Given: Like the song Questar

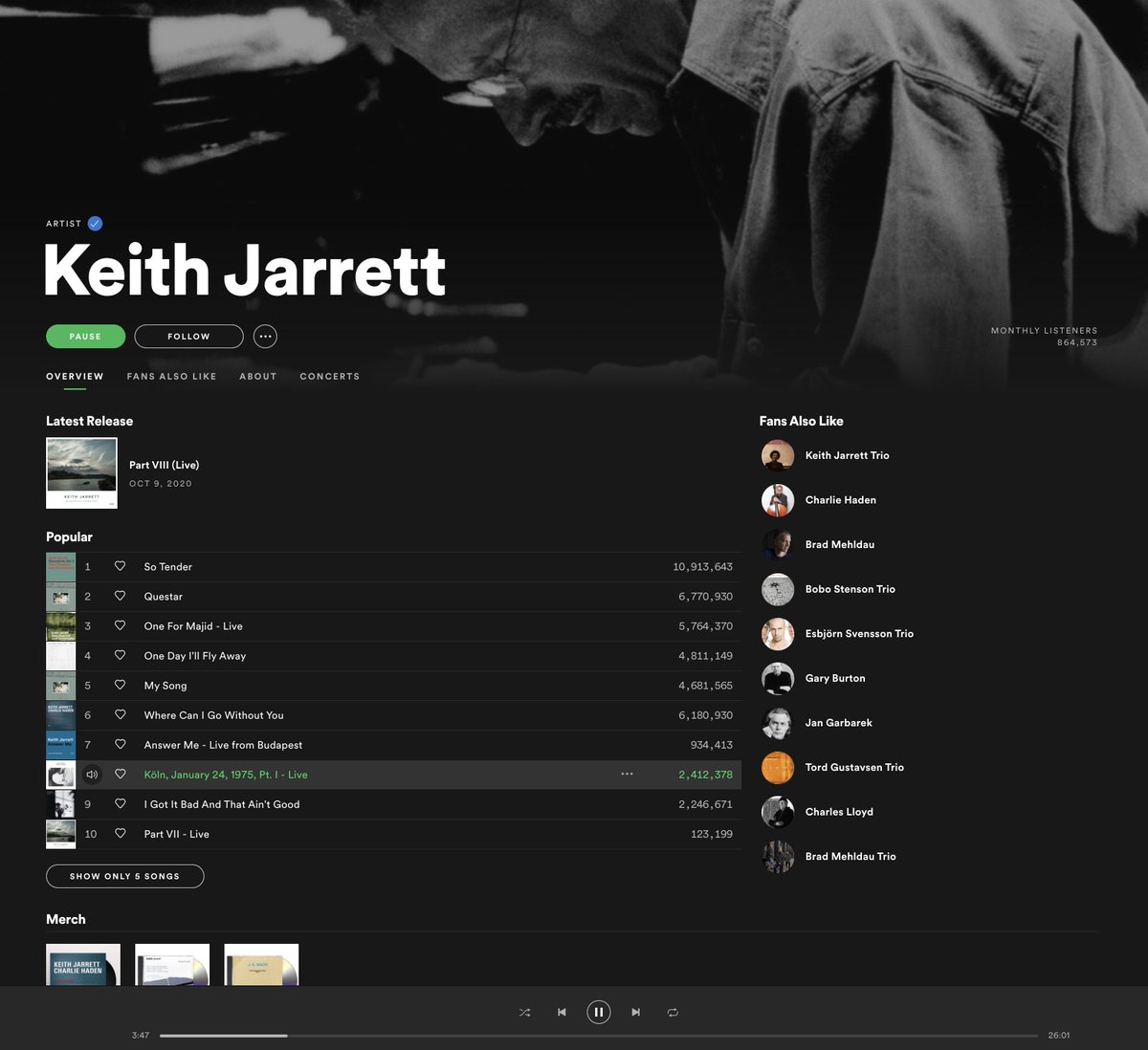Looking at the screenshot, I should pyautogui.click(x=120, y=596).
